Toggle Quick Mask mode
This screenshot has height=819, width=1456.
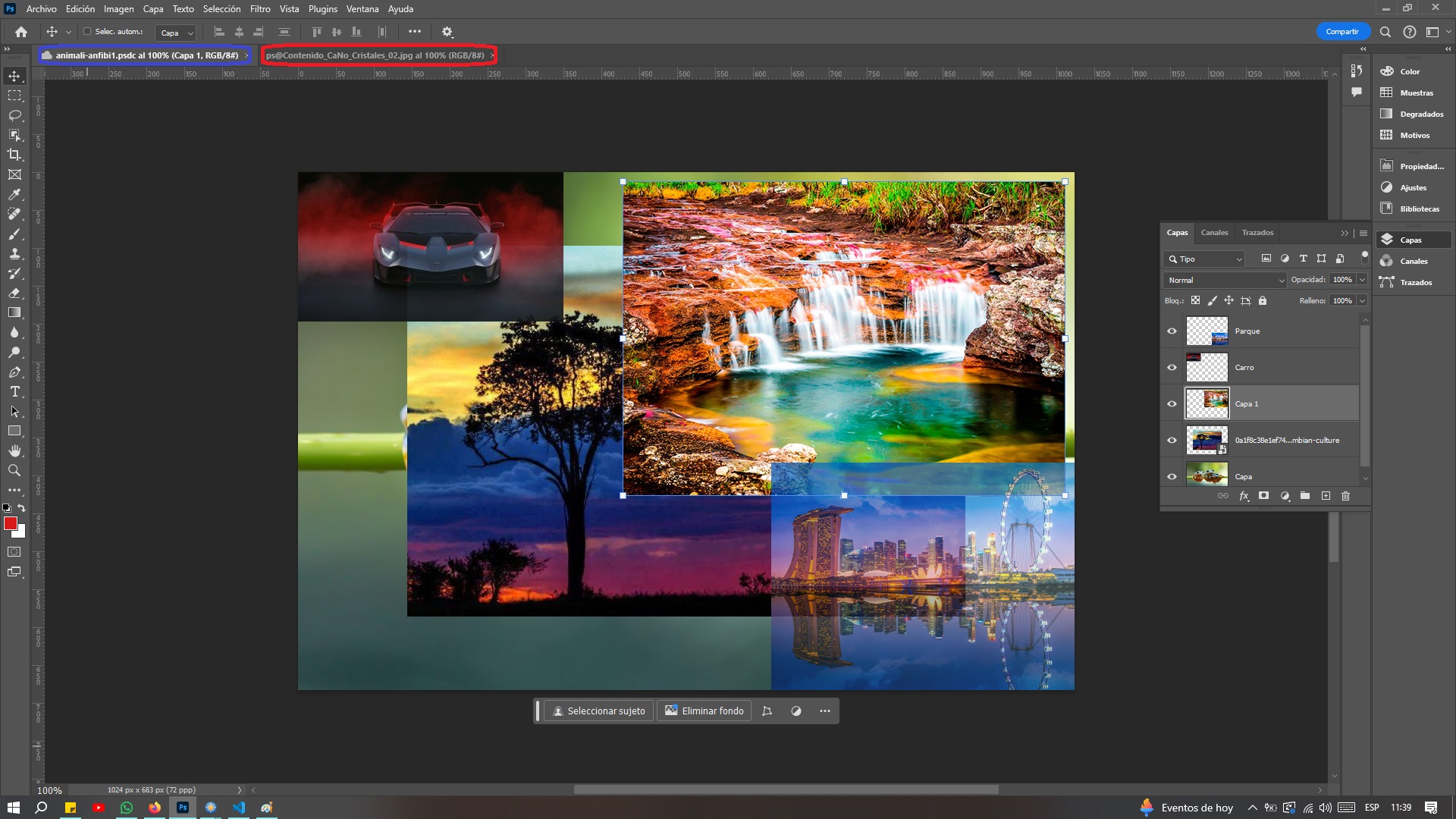click(14, 552)
